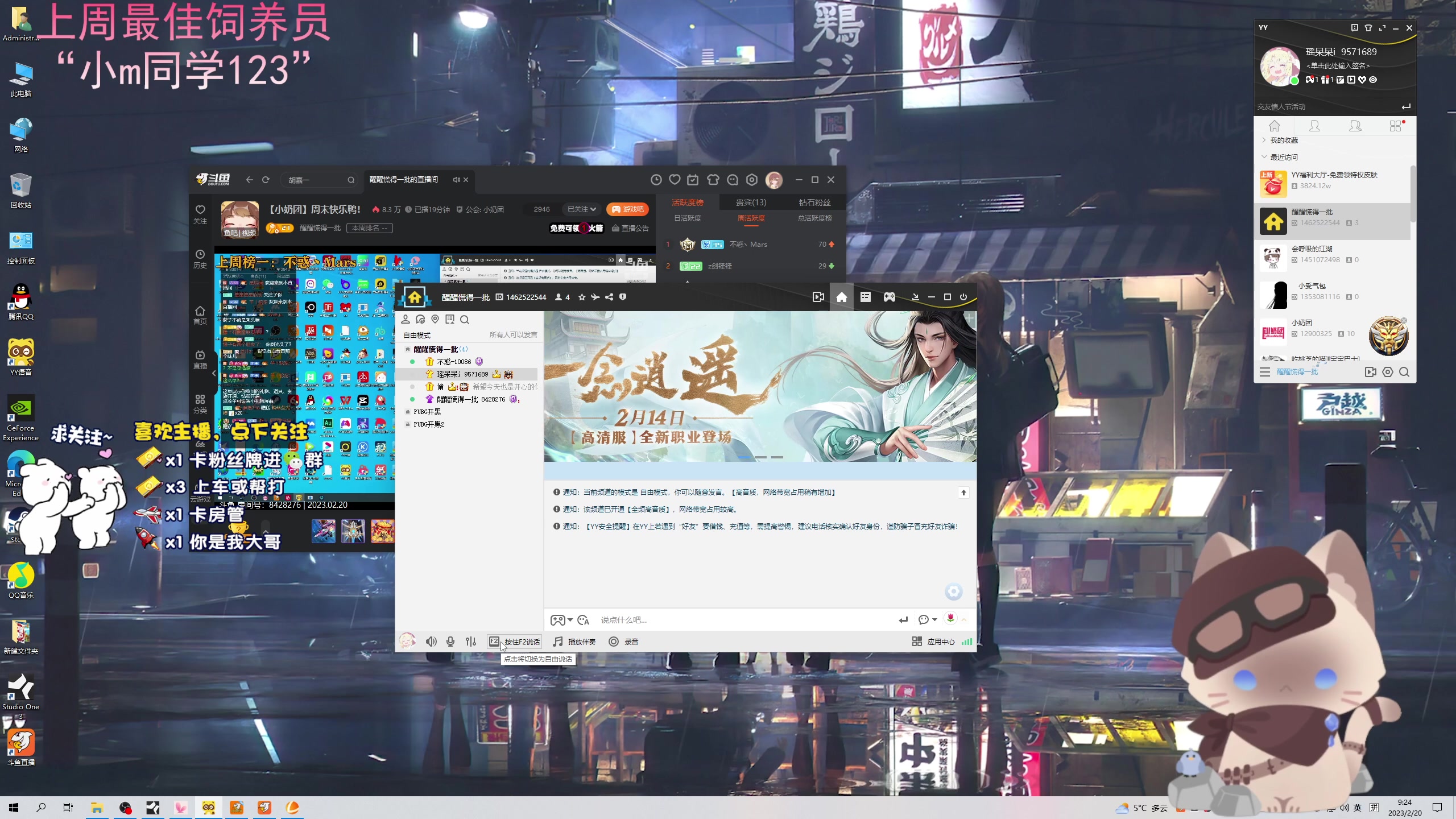The height and width of the screenshot is (819, 1456).
Task: Mute the Douyu stream tab sound icon
Action: (x=456, y=180)
